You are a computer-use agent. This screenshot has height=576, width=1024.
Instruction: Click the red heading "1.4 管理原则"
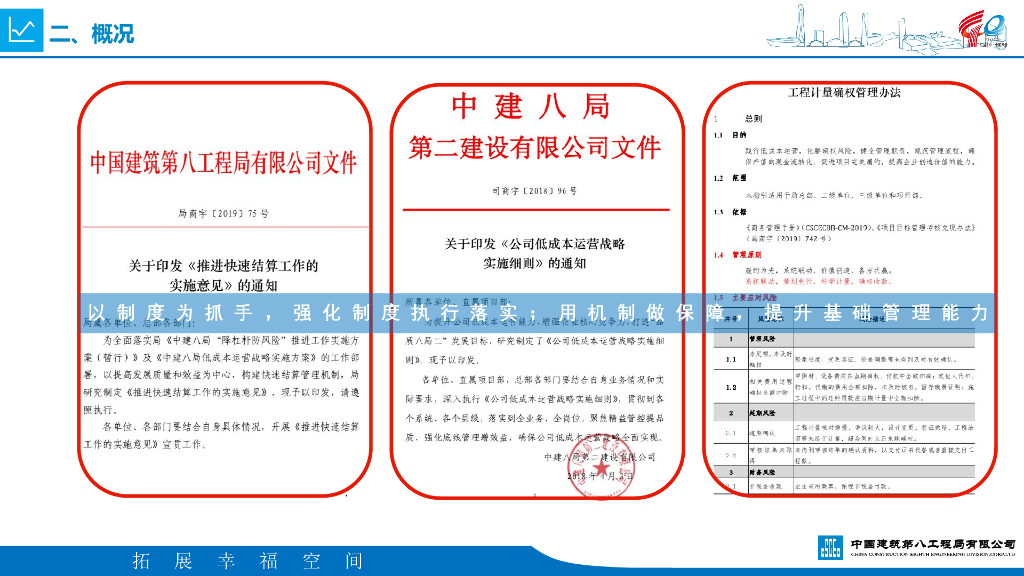(737, 255)
